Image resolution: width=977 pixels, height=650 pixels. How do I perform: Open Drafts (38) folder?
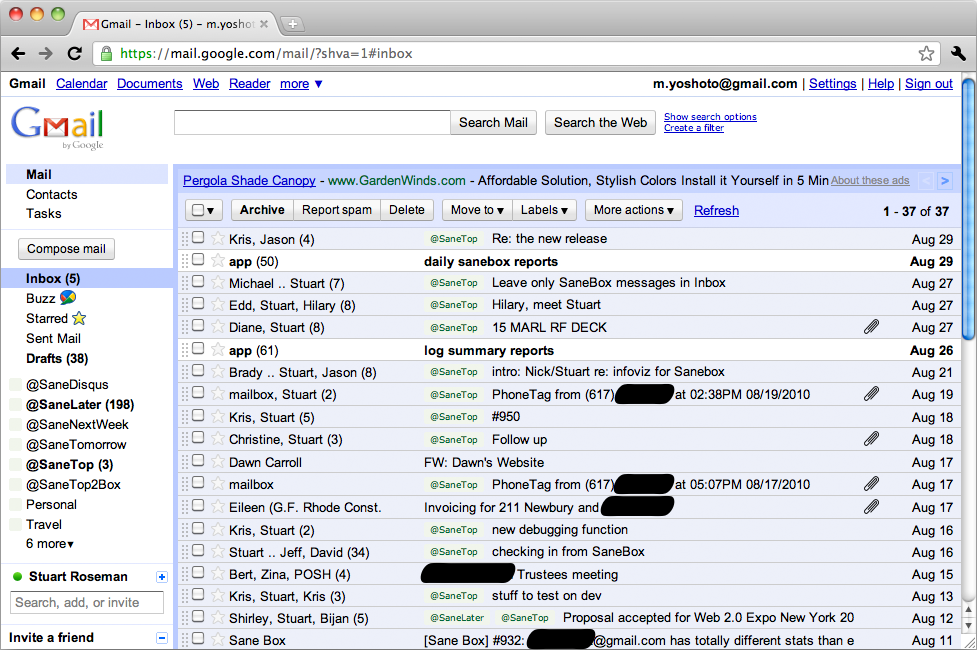pyautogui.click(x=57, y=358)
